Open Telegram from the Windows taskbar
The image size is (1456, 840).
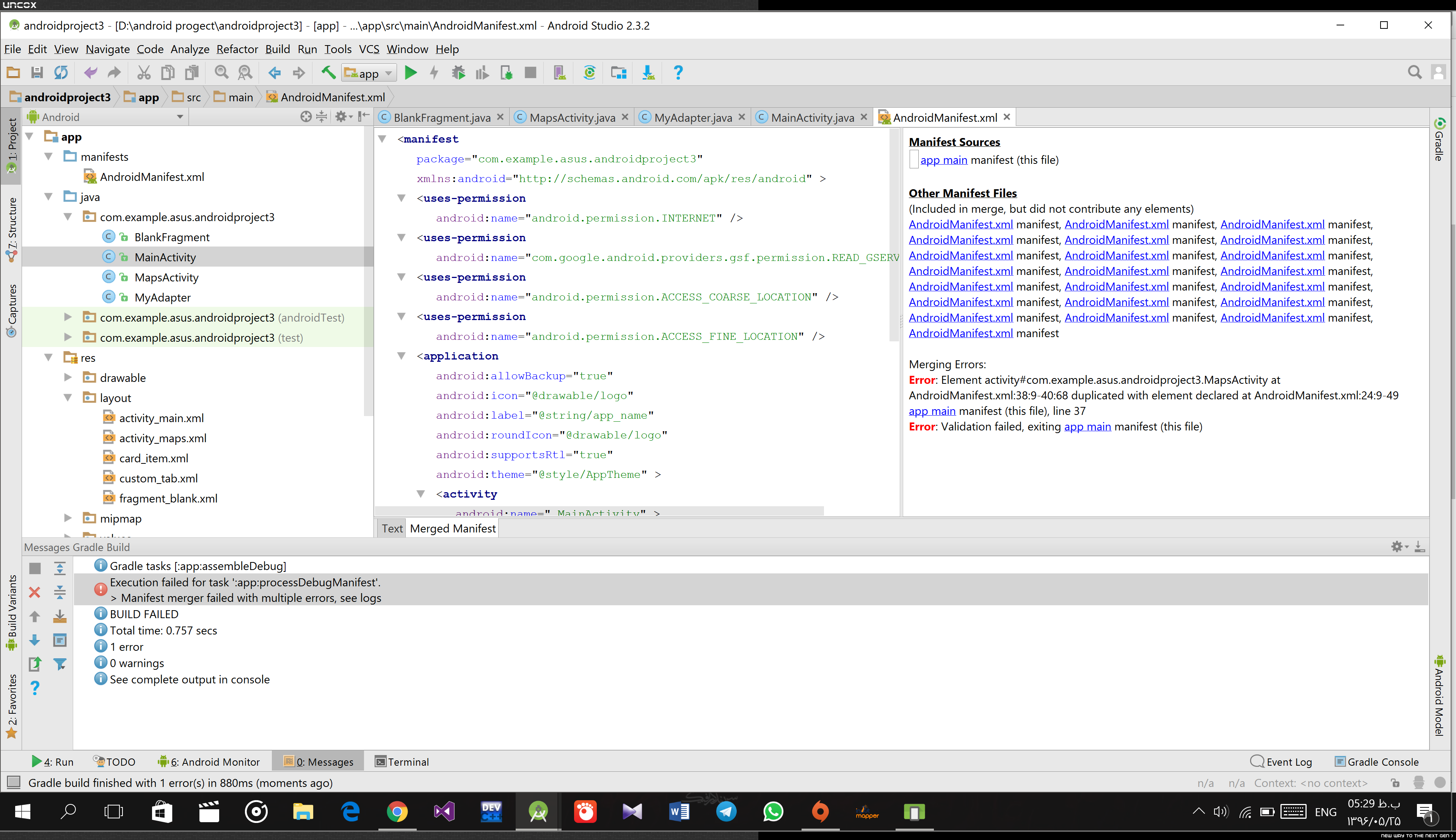pyautogui.click(x=726, y=812)
